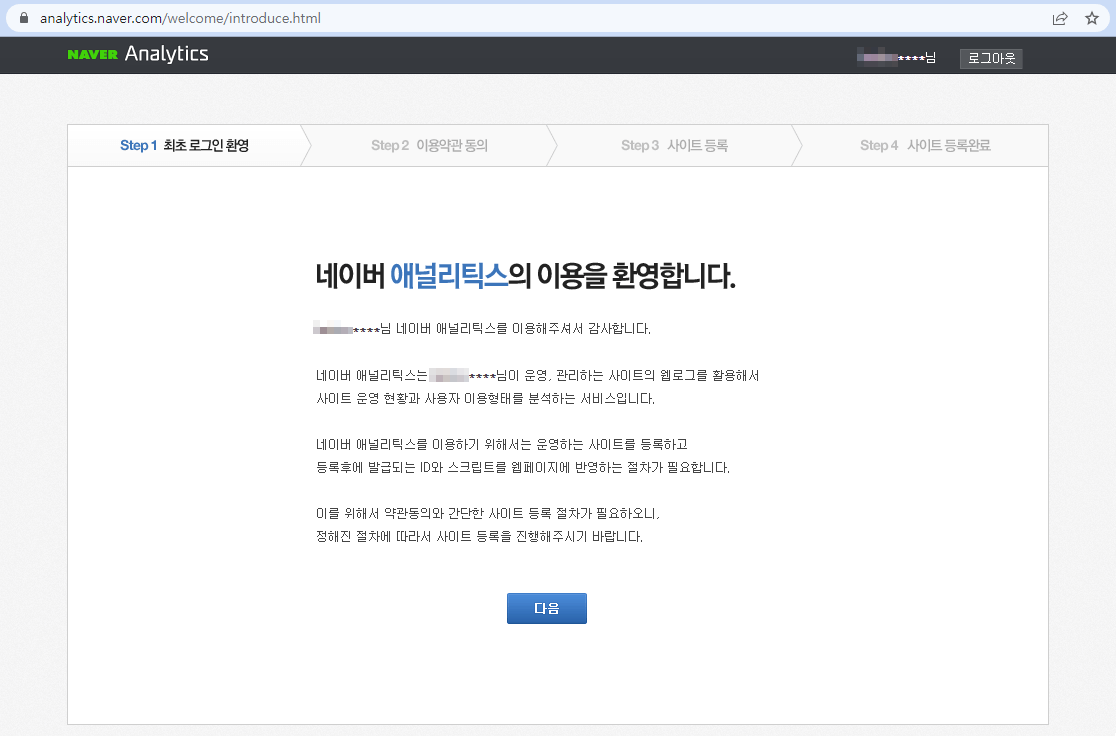This screenshot has width=1116, height=736.
Task: Click the browser address bar URL field
Action: pos(200,17)
